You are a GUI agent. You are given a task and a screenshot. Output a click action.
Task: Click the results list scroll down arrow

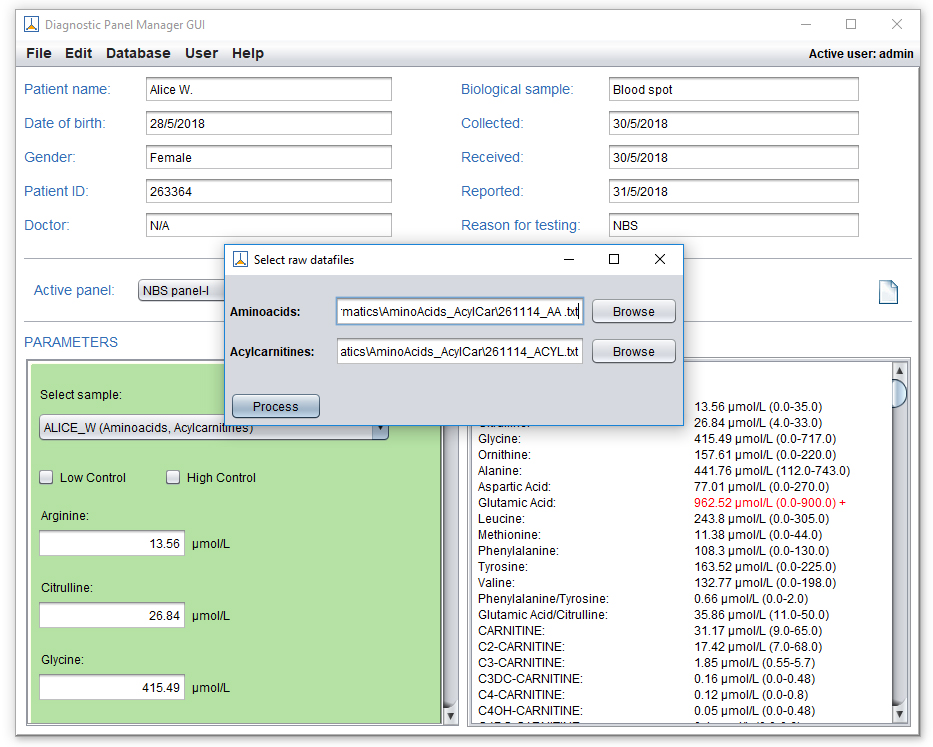(x=898, y=714)
